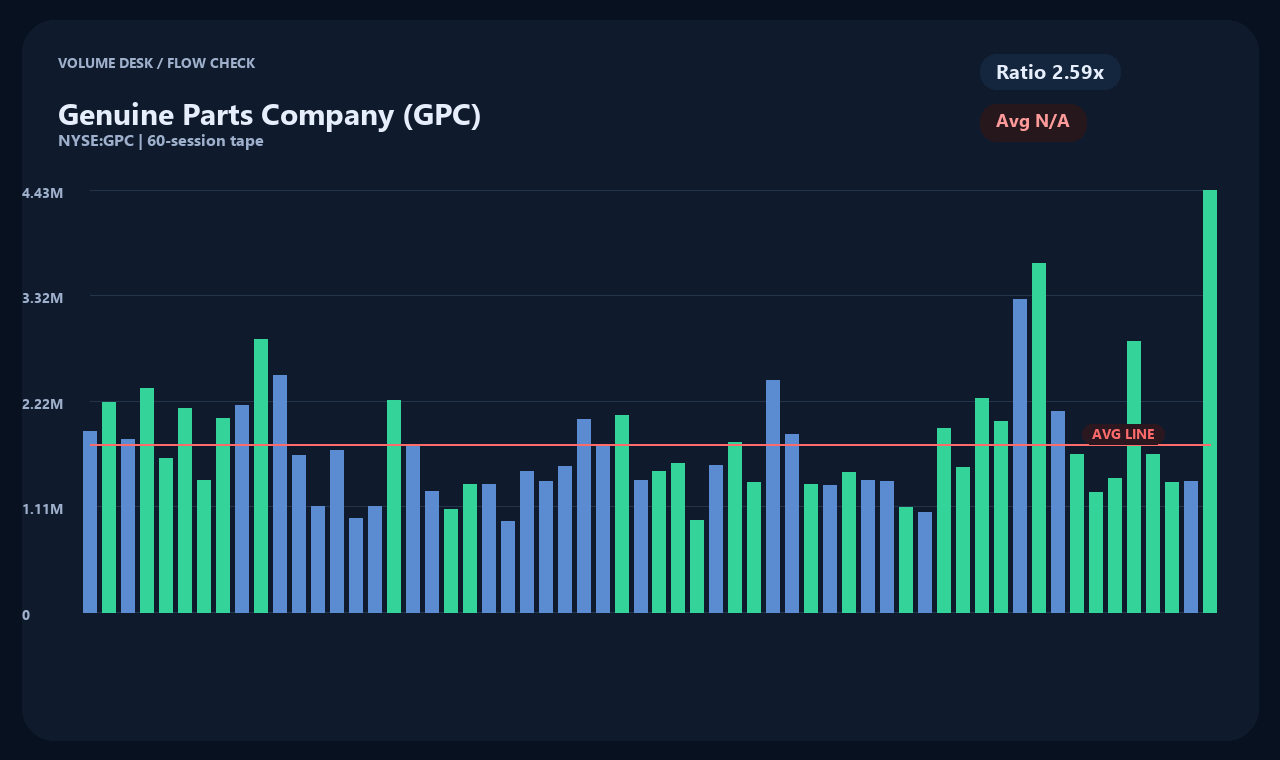Click the 2.22M axis label

point(43,403)
